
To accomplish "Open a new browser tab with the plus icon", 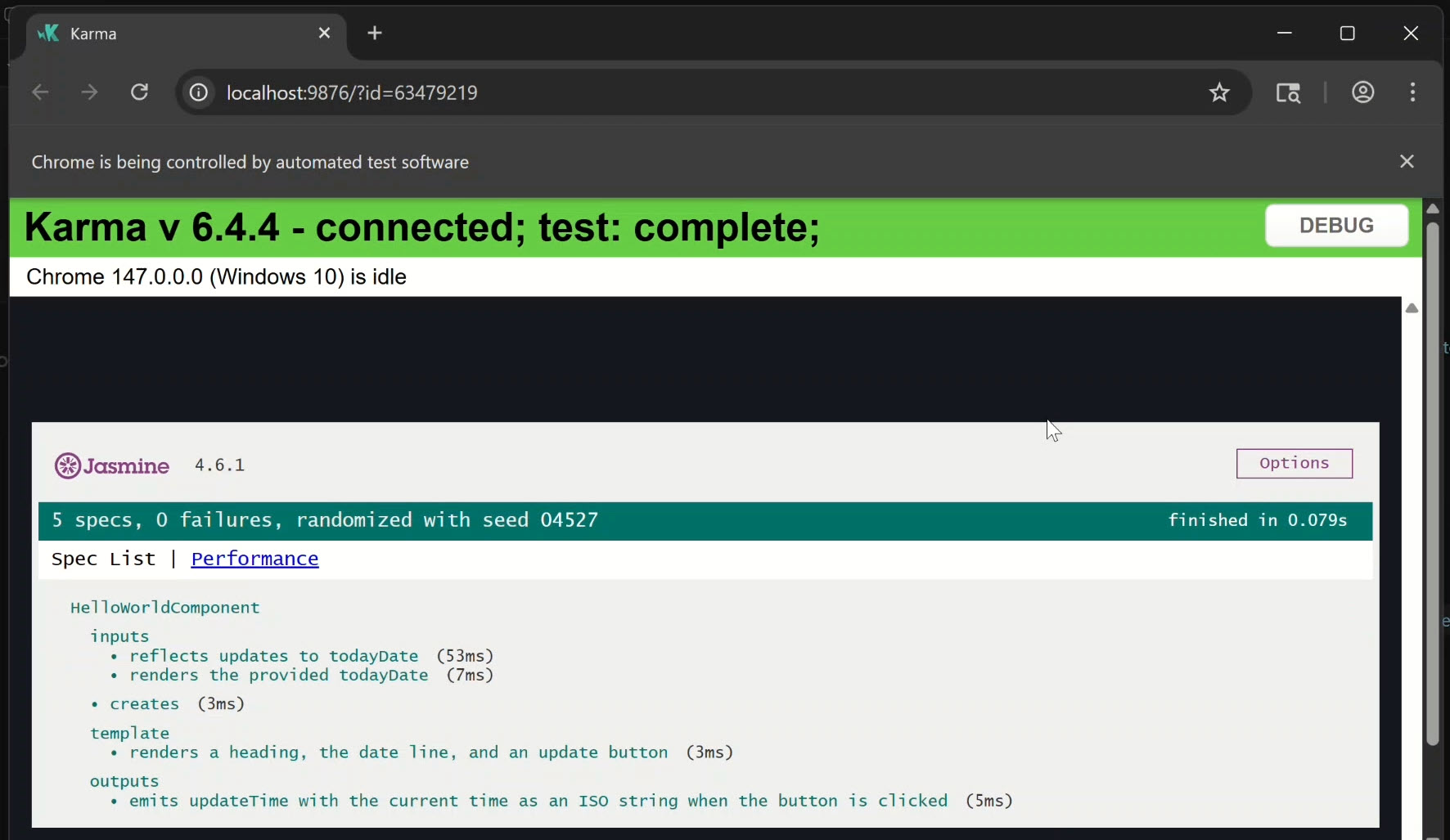I will 375,33.
